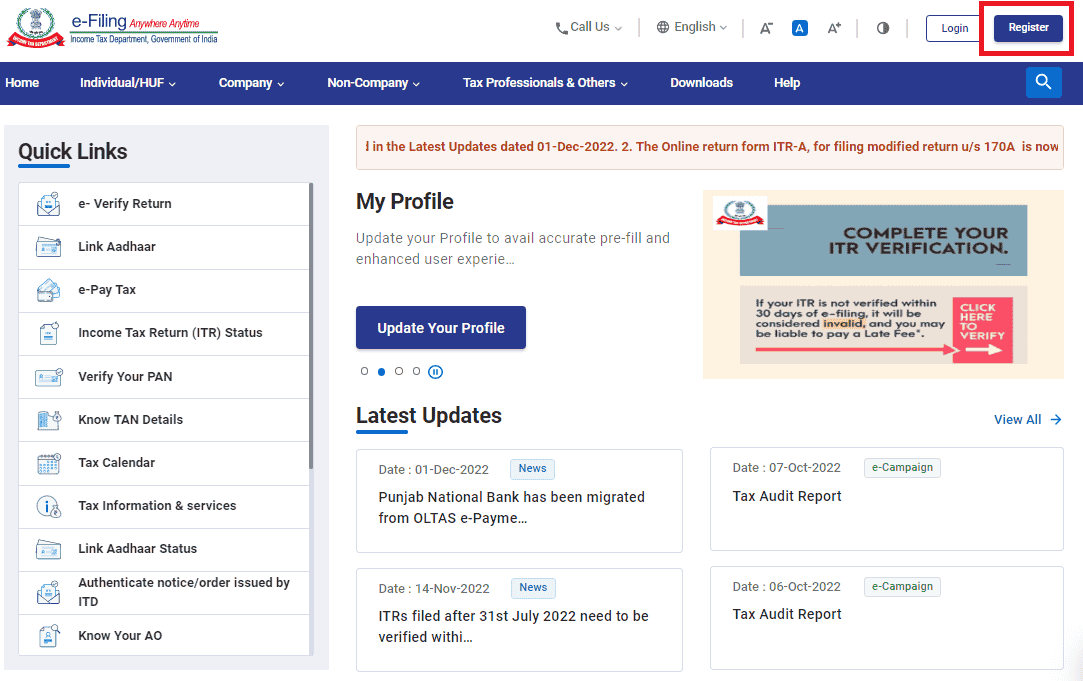The image size is (1083, 681).
Task: Select the first carousel dot
Action: [364, 372]
